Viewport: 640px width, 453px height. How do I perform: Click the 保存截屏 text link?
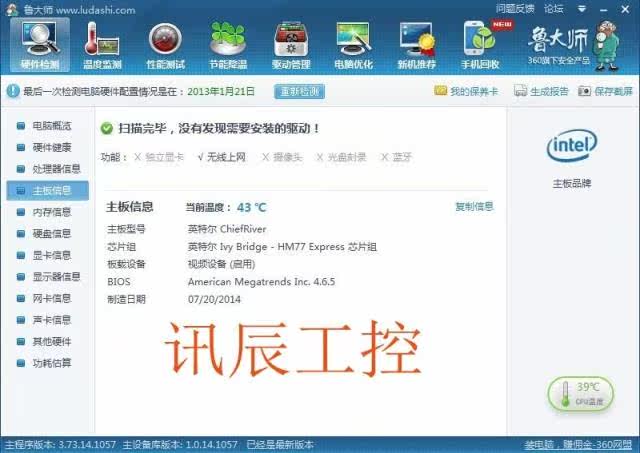613,91
